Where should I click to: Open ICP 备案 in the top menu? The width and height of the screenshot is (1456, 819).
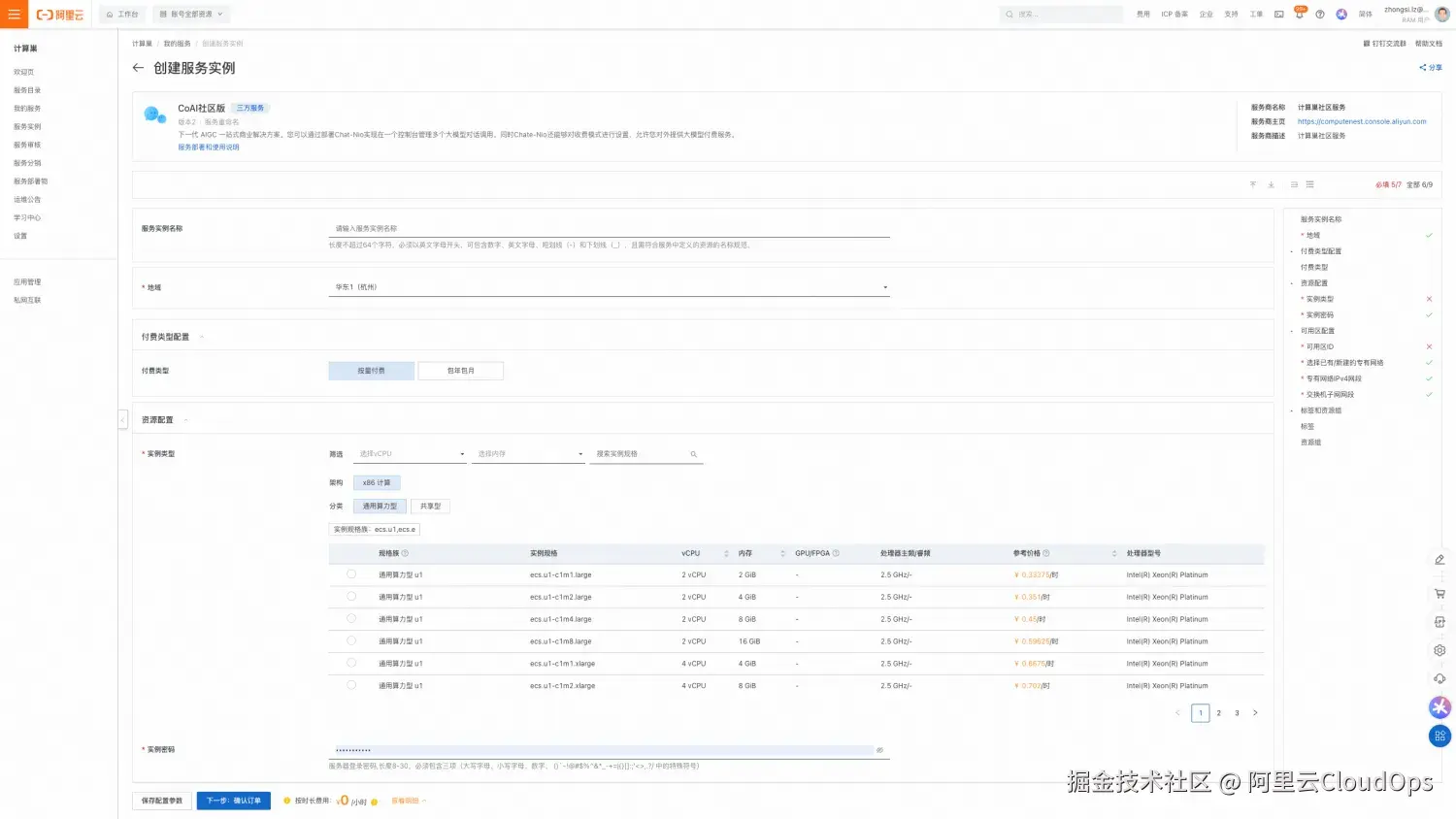1175,15
